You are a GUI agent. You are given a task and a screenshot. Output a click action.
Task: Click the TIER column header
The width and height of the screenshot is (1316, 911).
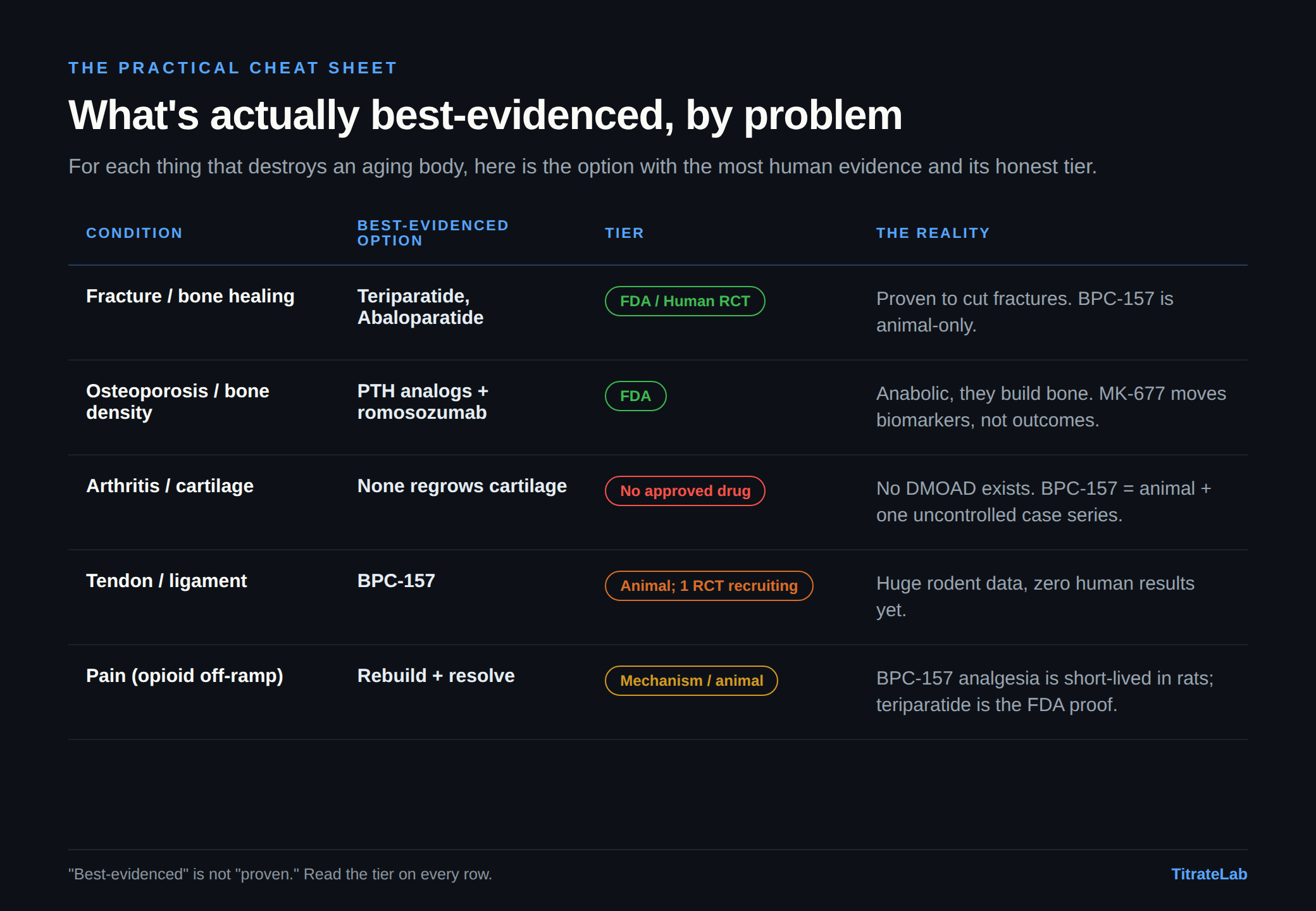coord(624,233)
